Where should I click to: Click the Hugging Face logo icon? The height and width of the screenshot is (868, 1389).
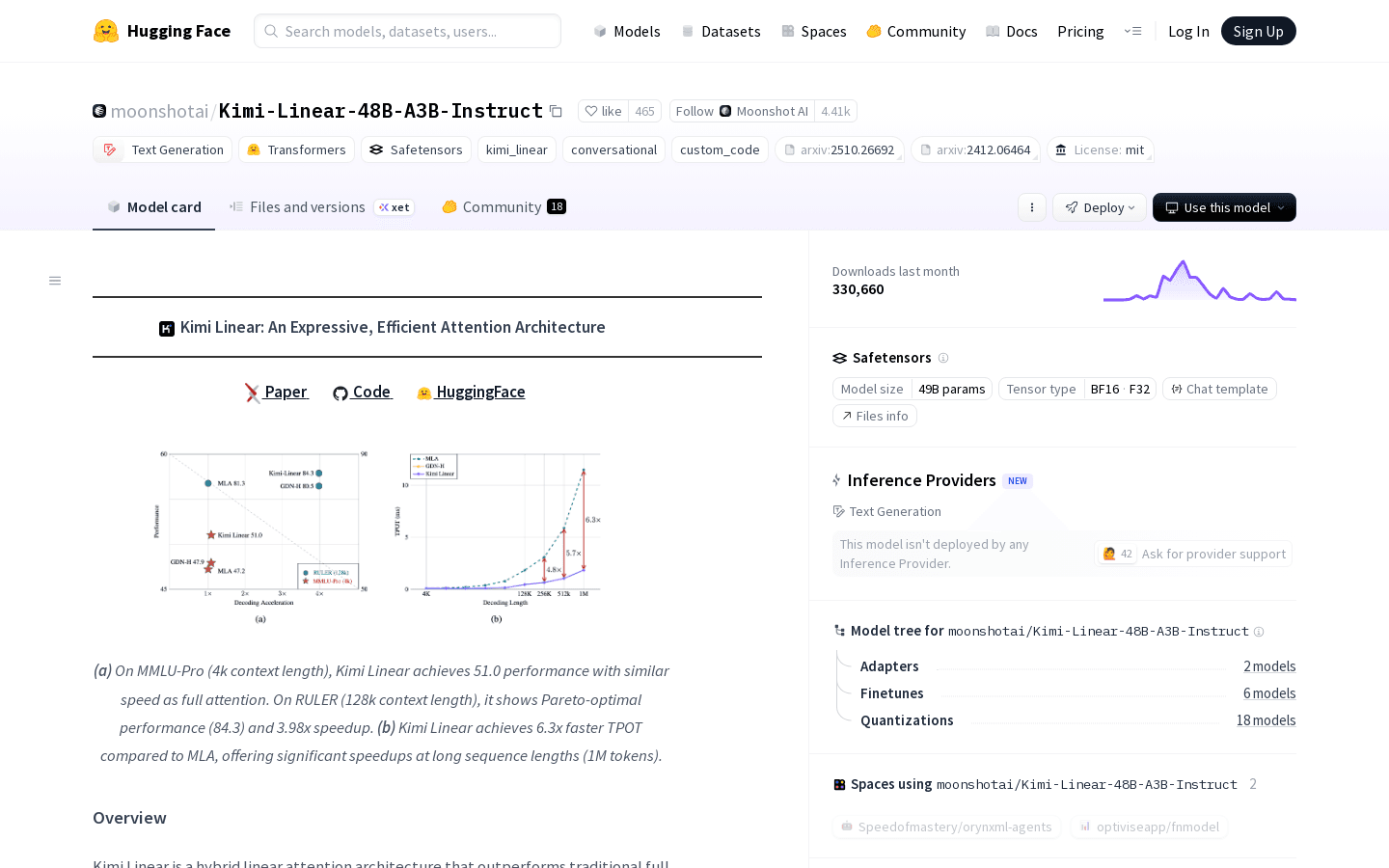[106, 31]
